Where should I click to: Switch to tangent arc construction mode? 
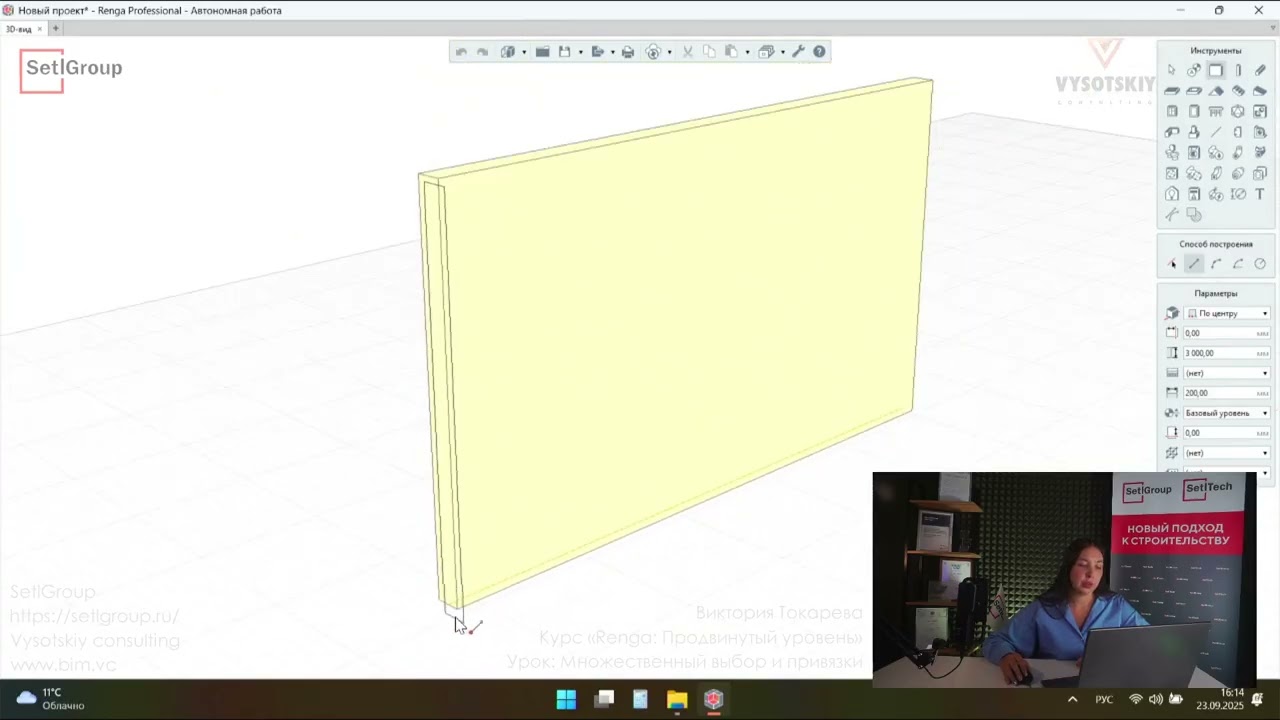click(x=1238, y=264)
